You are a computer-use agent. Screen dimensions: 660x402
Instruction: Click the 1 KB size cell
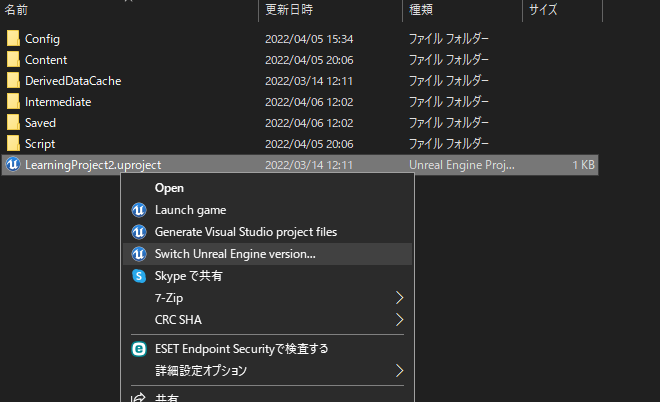coord(583,165)
